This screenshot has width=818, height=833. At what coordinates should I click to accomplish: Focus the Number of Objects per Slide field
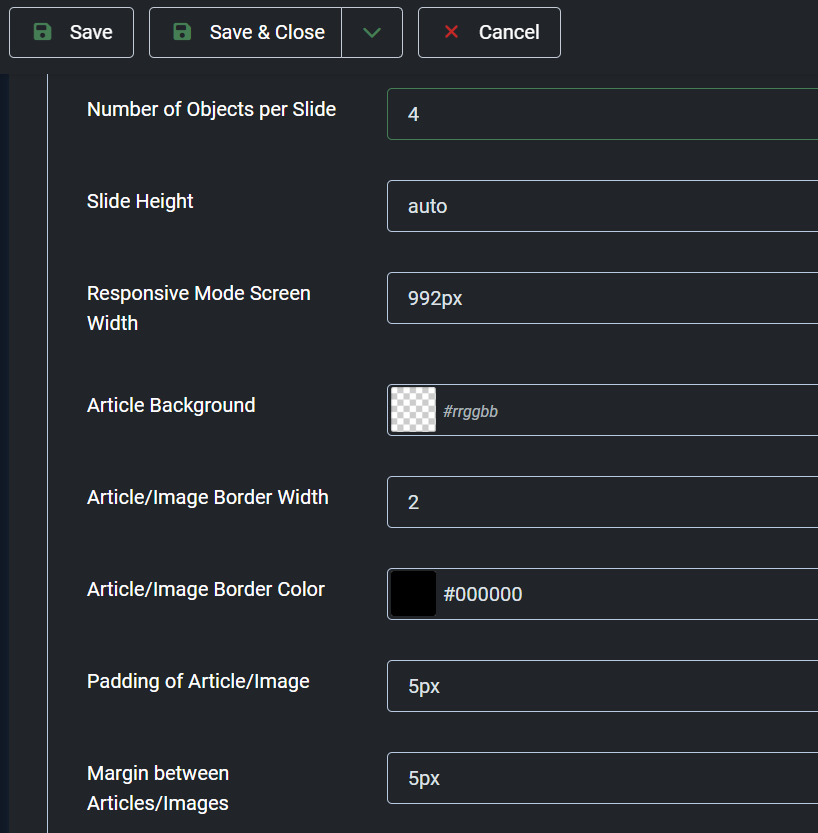pyautogui.click(x=602, y=114)
